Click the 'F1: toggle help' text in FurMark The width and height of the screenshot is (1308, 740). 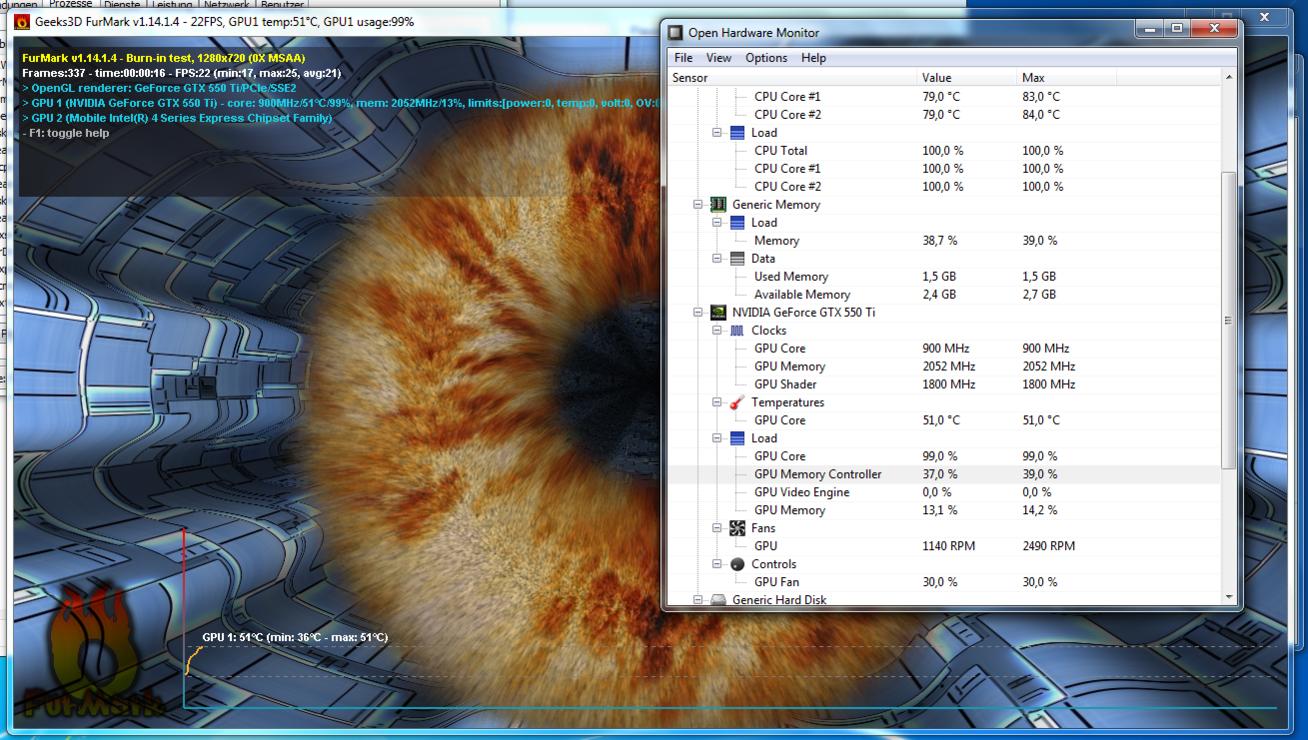click(66, 133)
